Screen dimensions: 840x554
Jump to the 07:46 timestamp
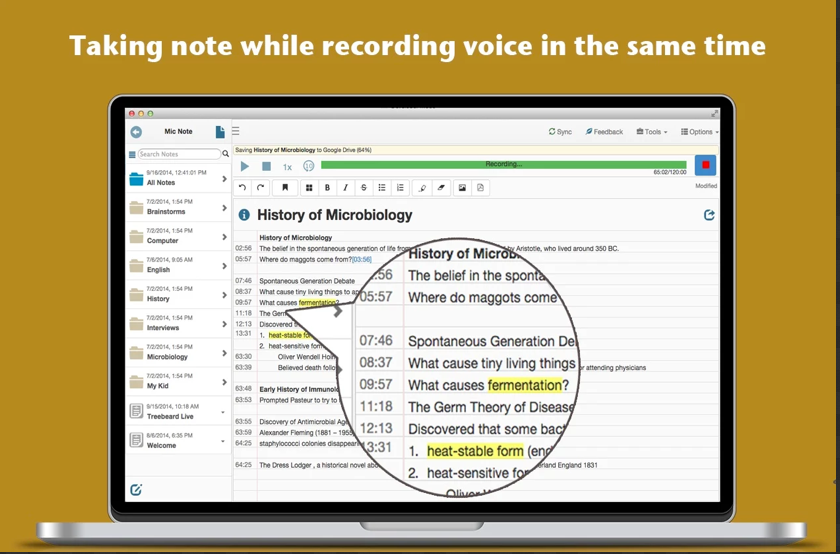tap(243, 280)
